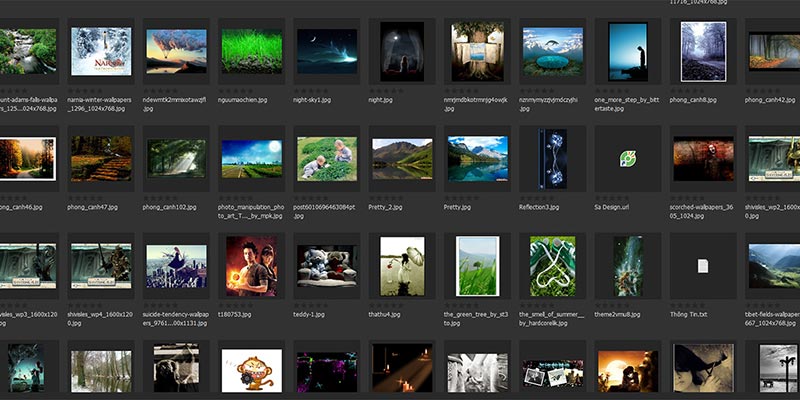Select the scorched-wallpapers thumbnail

click(703, 159)
